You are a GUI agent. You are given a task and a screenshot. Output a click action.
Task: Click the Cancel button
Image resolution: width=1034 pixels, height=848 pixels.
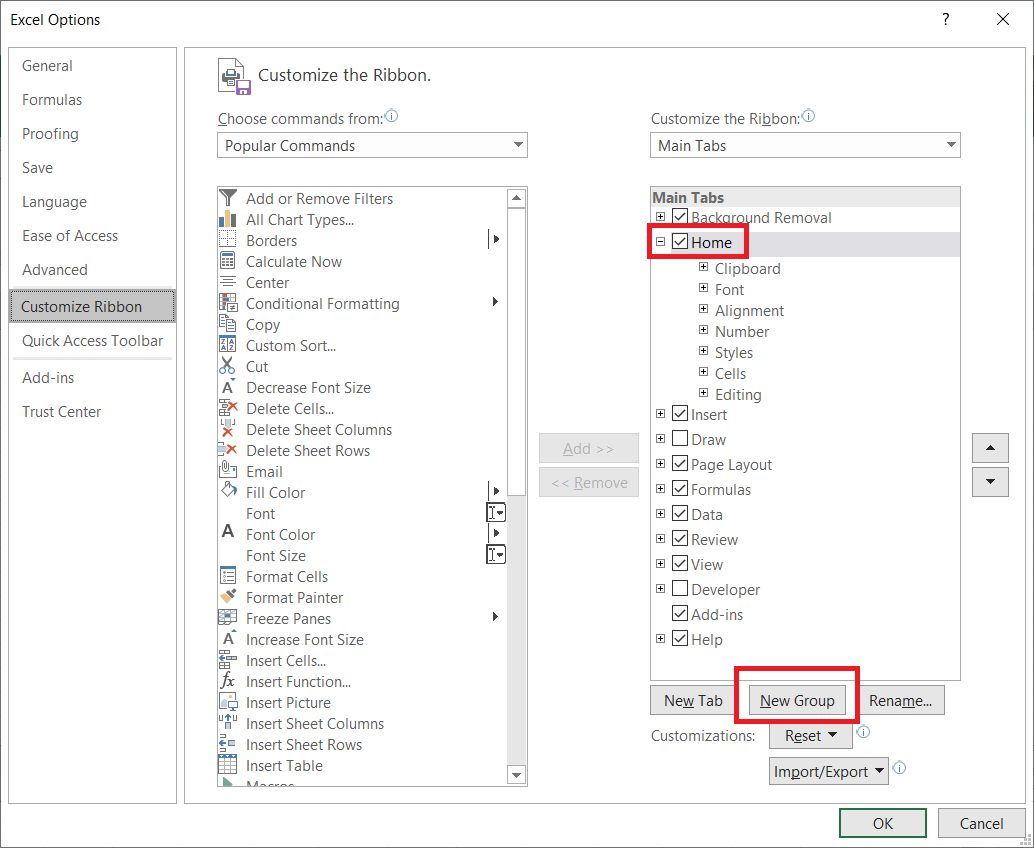coord(981,823)
